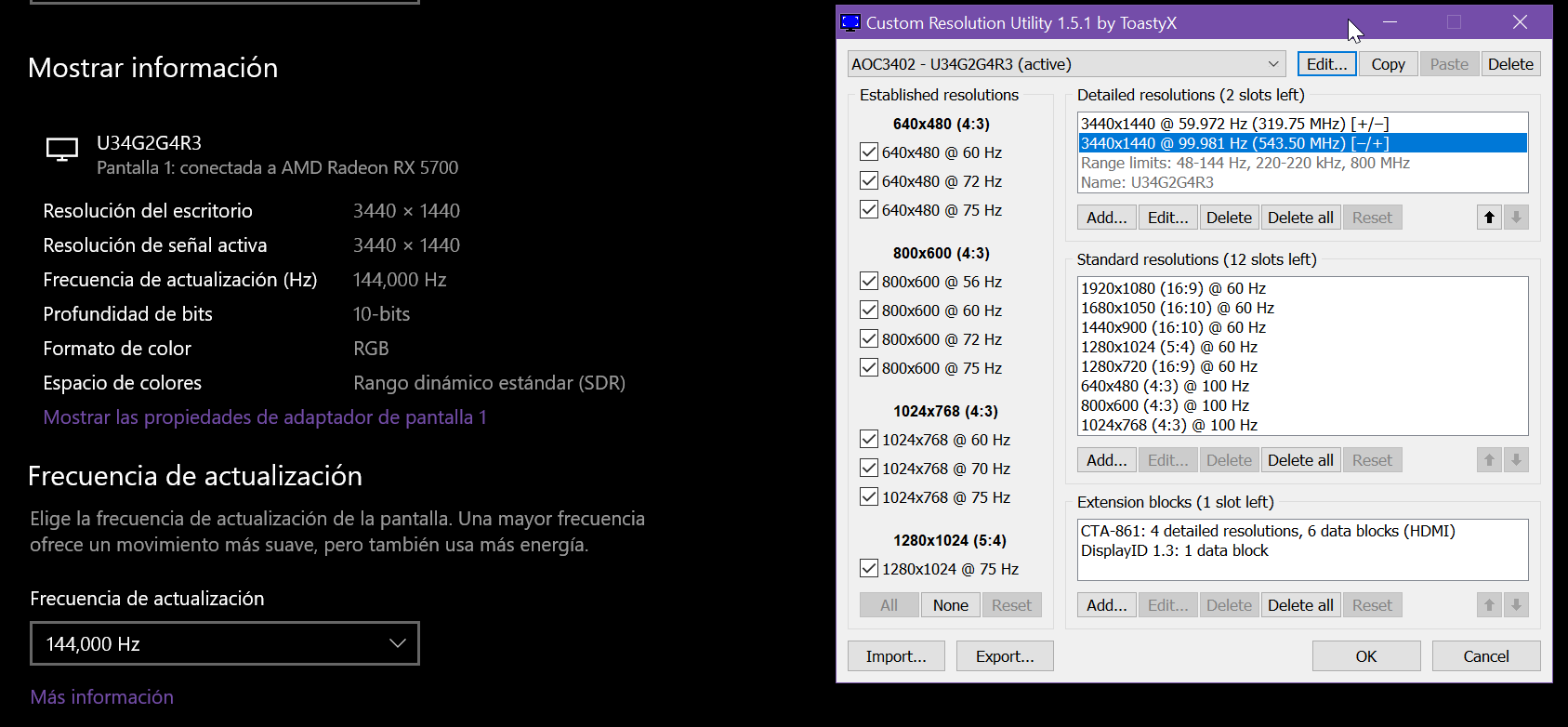Click Delete all under Standard resolutions
1568x727 pixels.
(x=1299, y=460)
